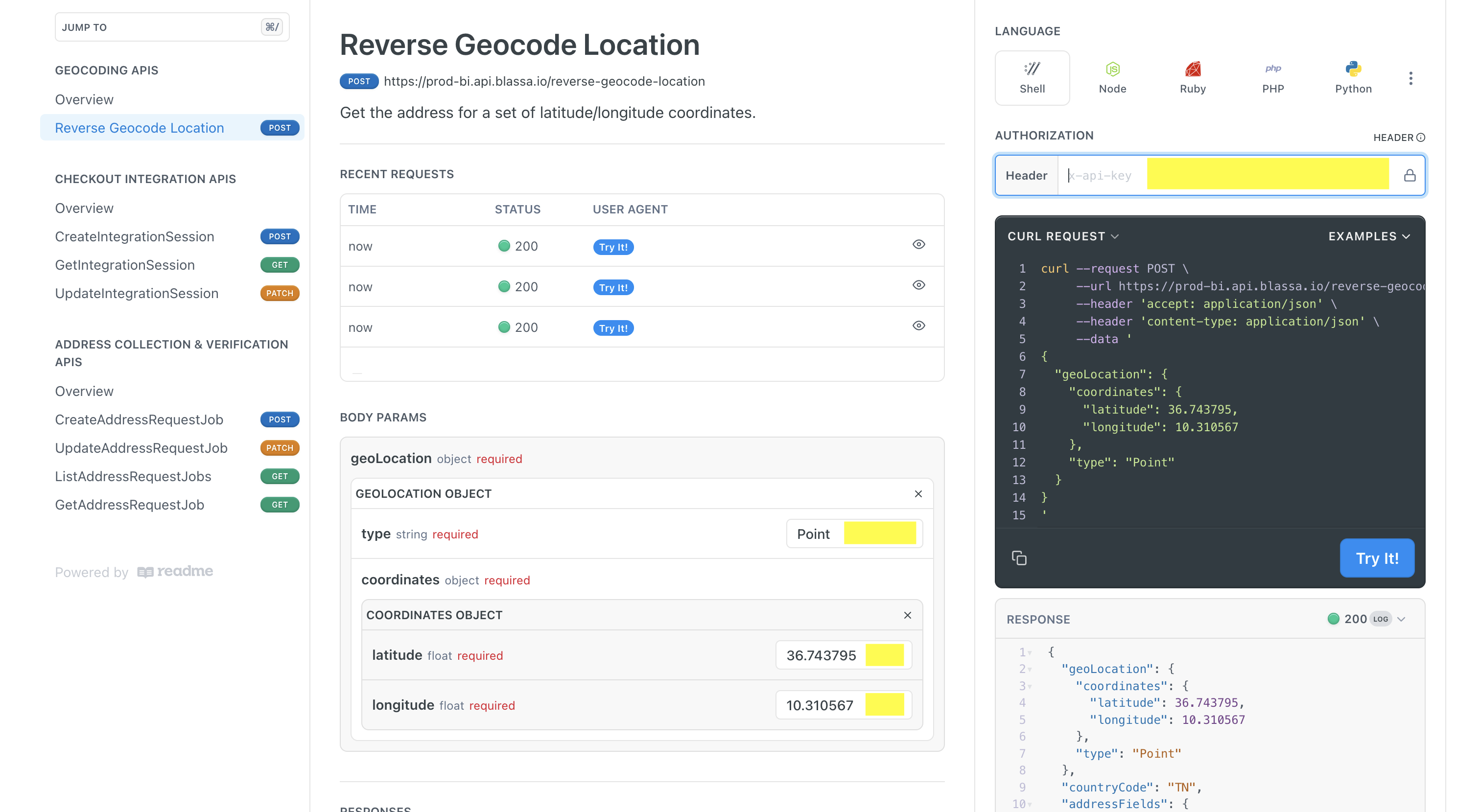The width and height of the screenshot is (1480, 812).
Task: Collapse the COORDINATES OBJECT panel
Action: (907, 615)
